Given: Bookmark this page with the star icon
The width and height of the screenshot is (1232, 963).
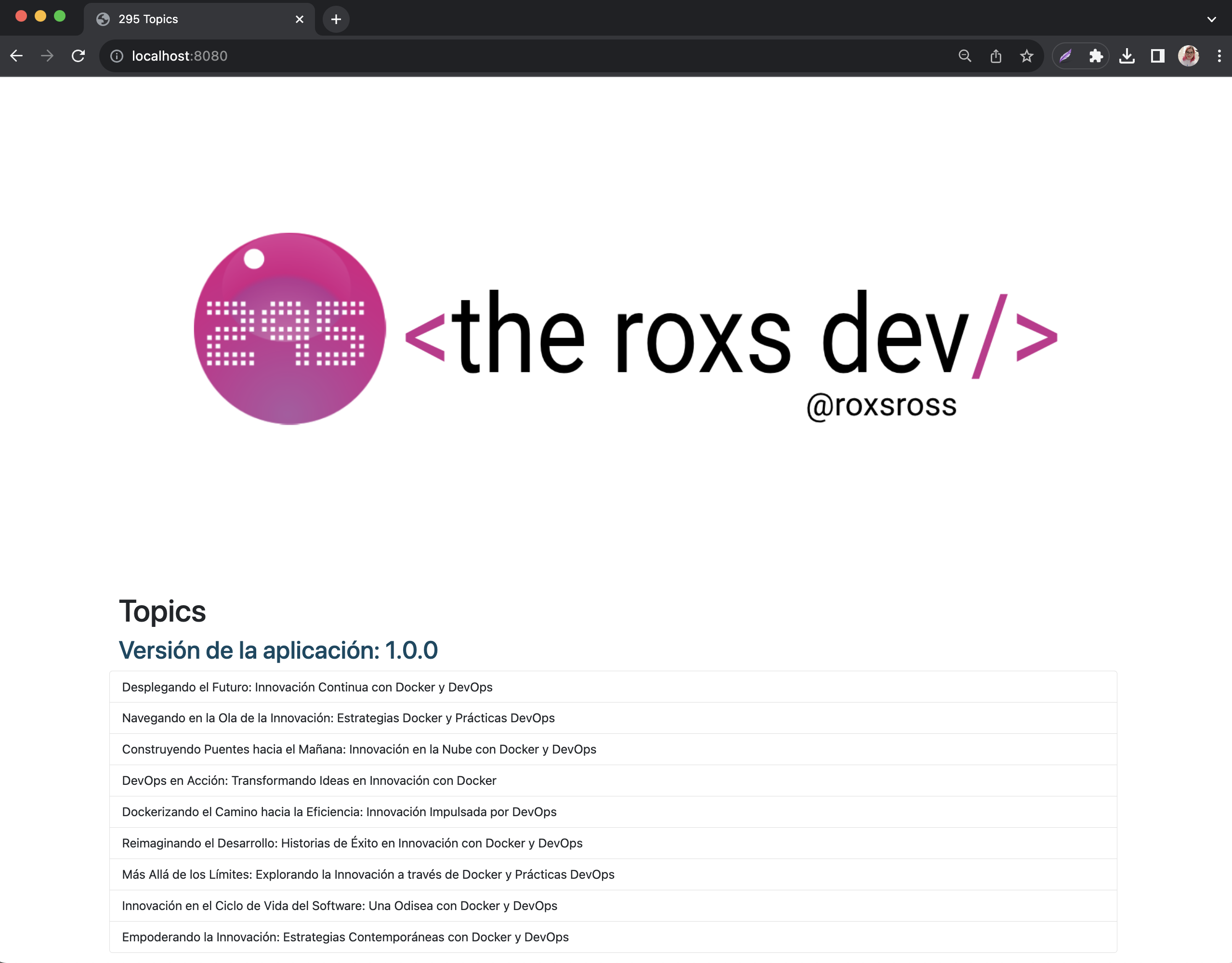Looking at the screenshot, I should coord(1027,56).
